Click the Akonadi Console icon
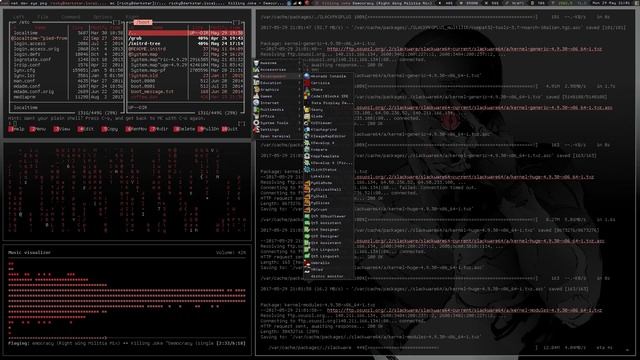This screenshot has height=360, width=640. click(307, 76)
